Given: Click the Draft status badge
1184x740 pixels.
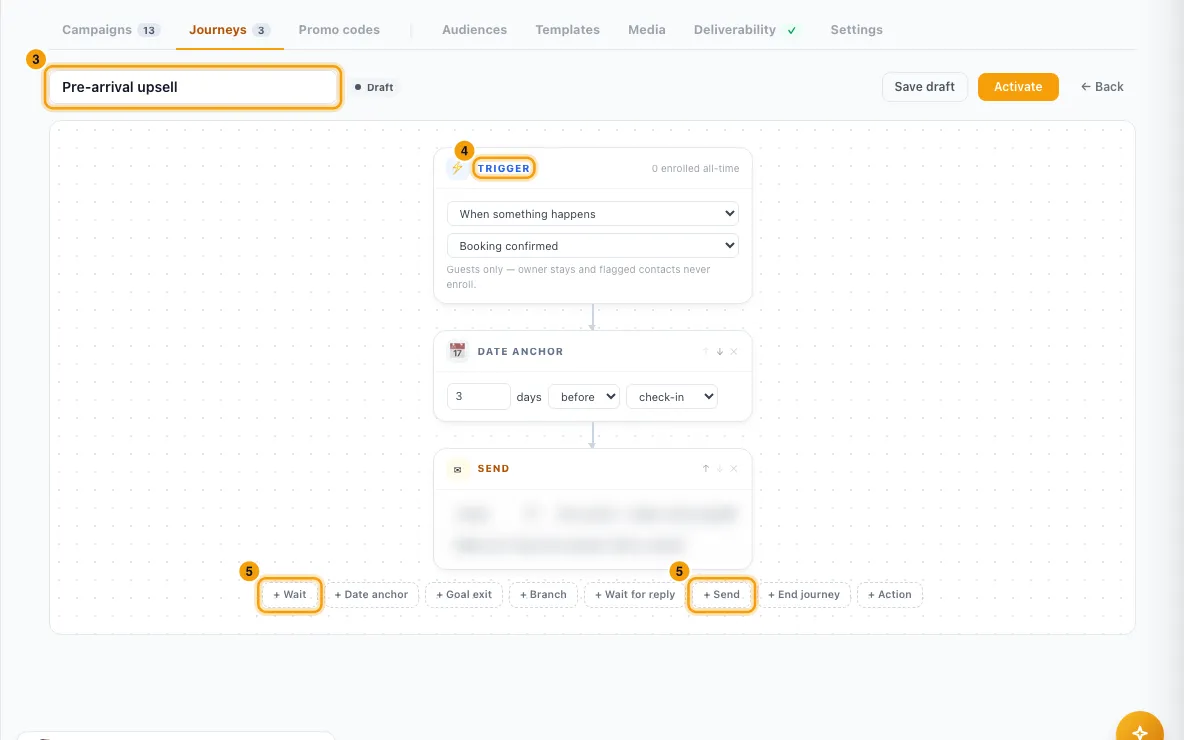Looking at the screenshot, I should coord(375,87).
